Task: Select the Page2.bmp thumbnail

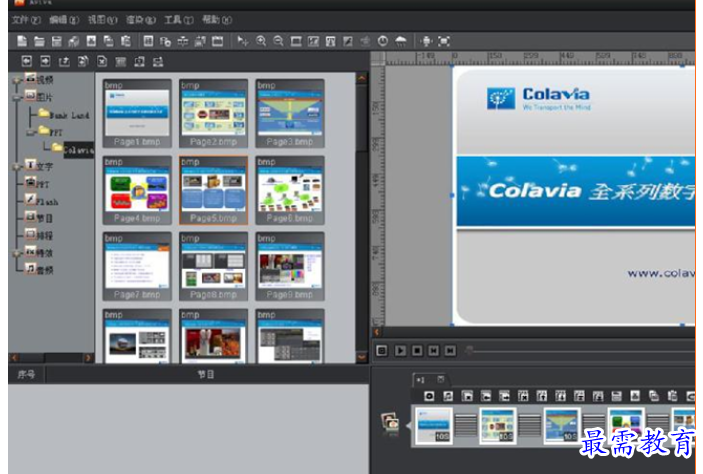Action: [213, 114]
